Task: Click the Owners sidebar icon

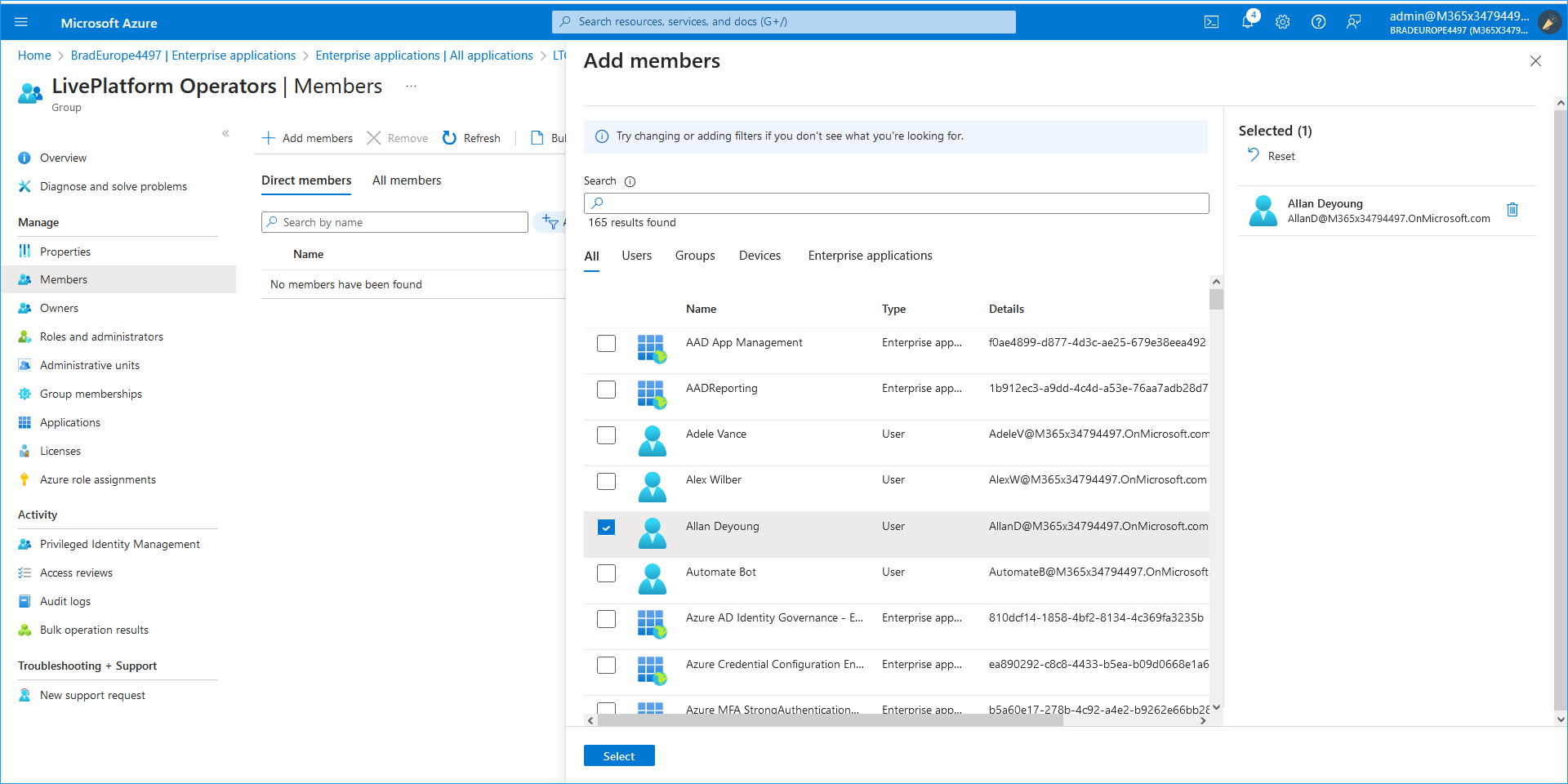Action: click(x=24, y=308)
